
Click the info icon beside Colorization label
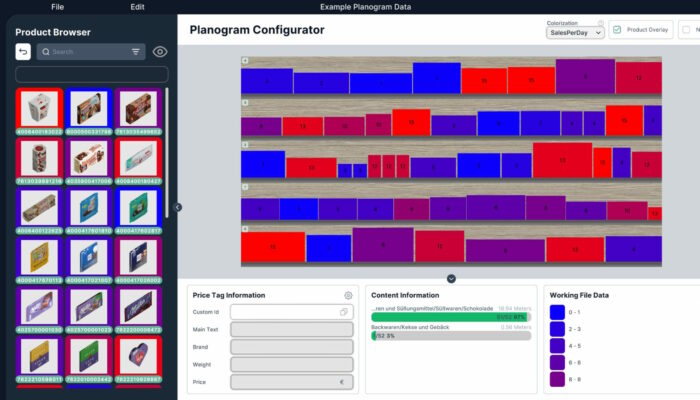coord(600,23)
